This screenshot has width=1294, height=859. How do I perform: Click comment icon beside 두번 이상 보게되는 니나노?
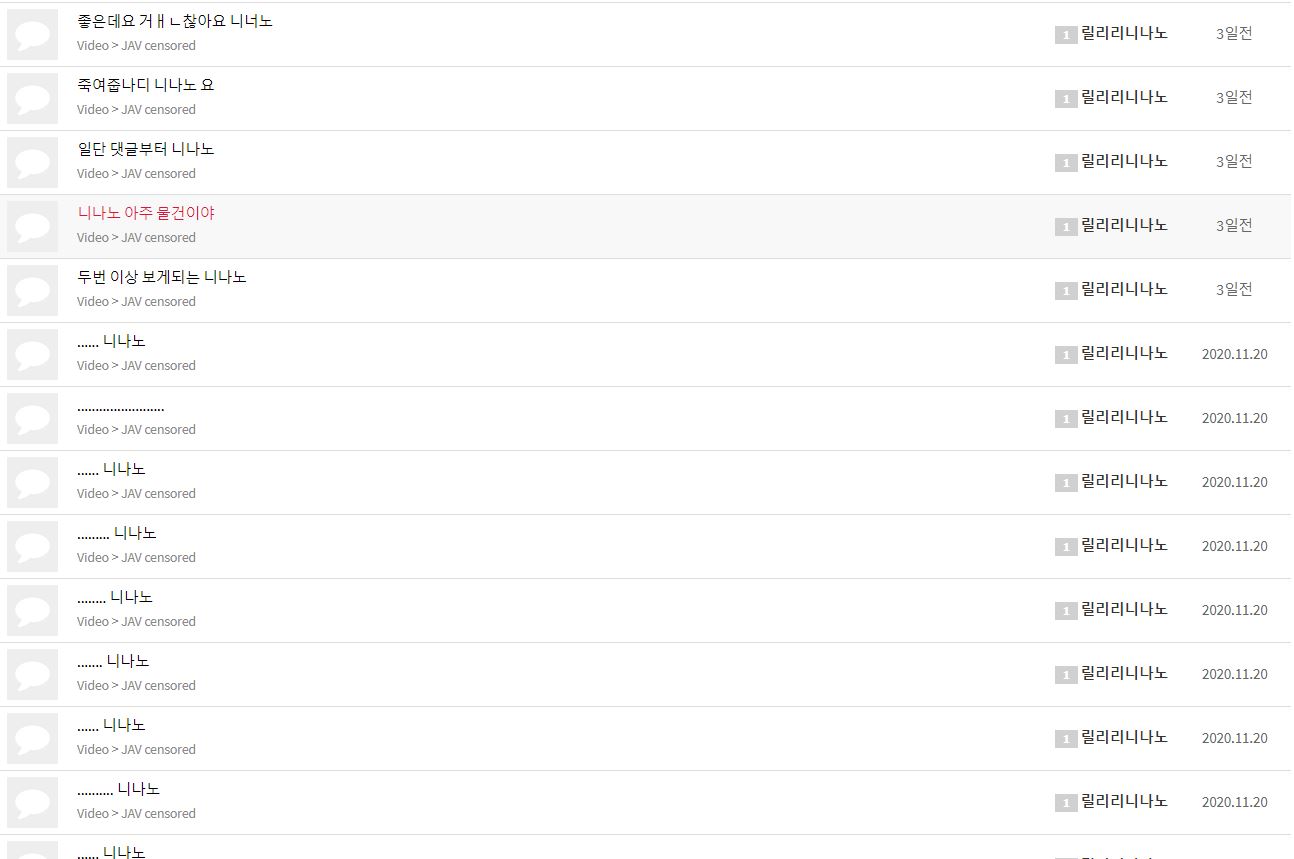coord(32,291)
